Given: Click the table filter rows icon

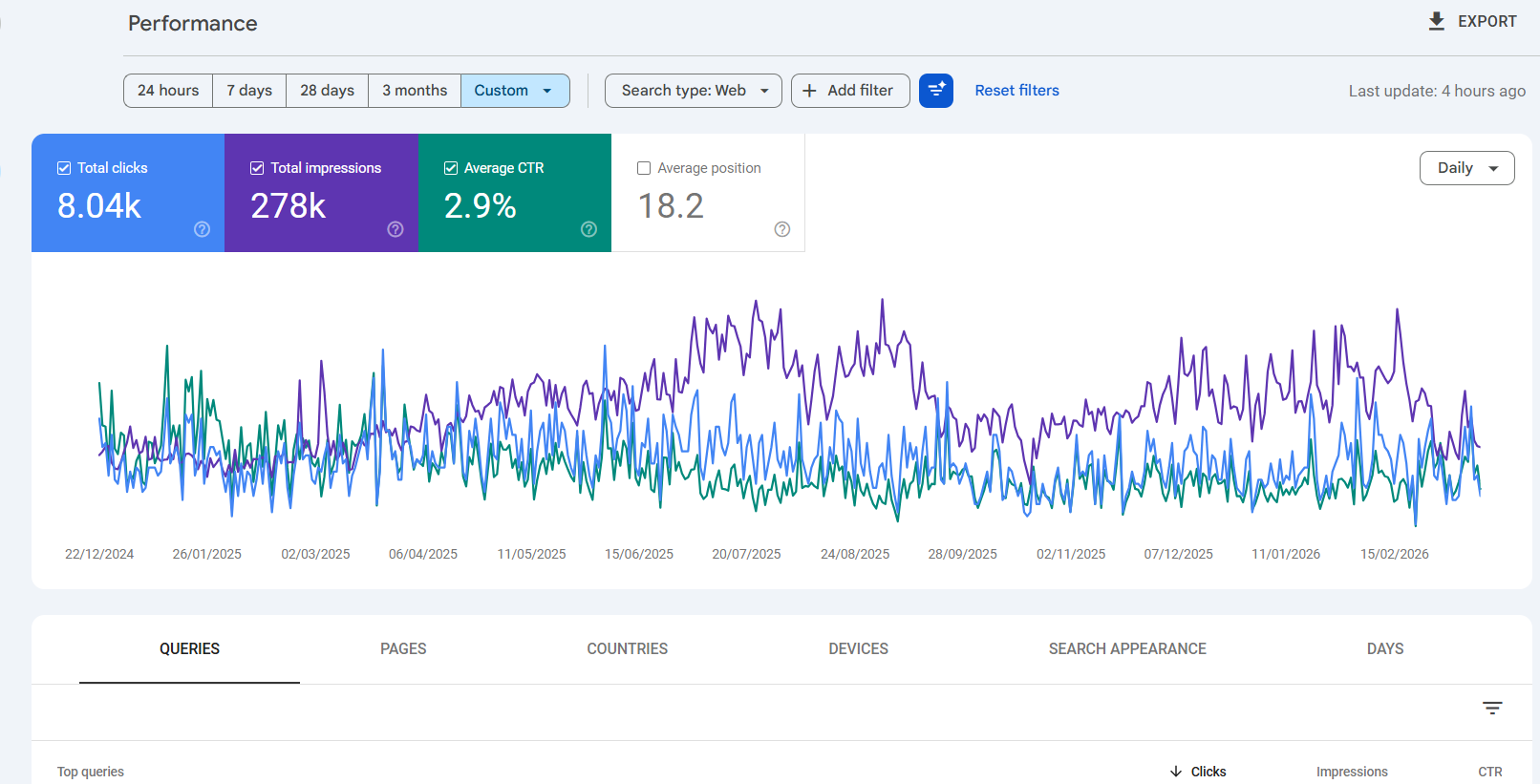Looking at the screenshot, I should tap(1492, 708).
